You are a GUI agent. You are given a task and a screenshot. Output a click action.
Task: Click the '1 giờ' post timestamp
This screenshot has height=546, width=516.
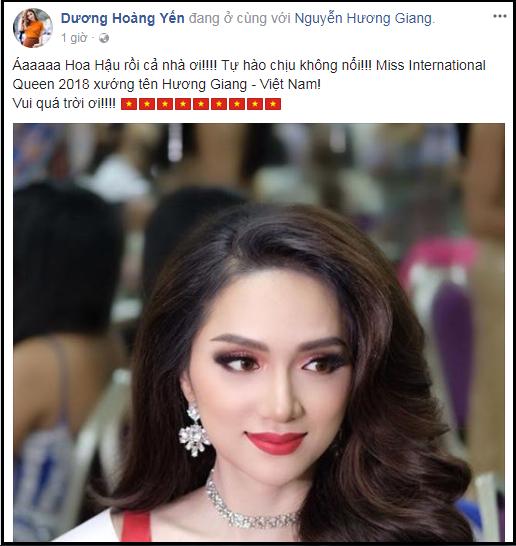pyautogui.click(x=74, y=38)
